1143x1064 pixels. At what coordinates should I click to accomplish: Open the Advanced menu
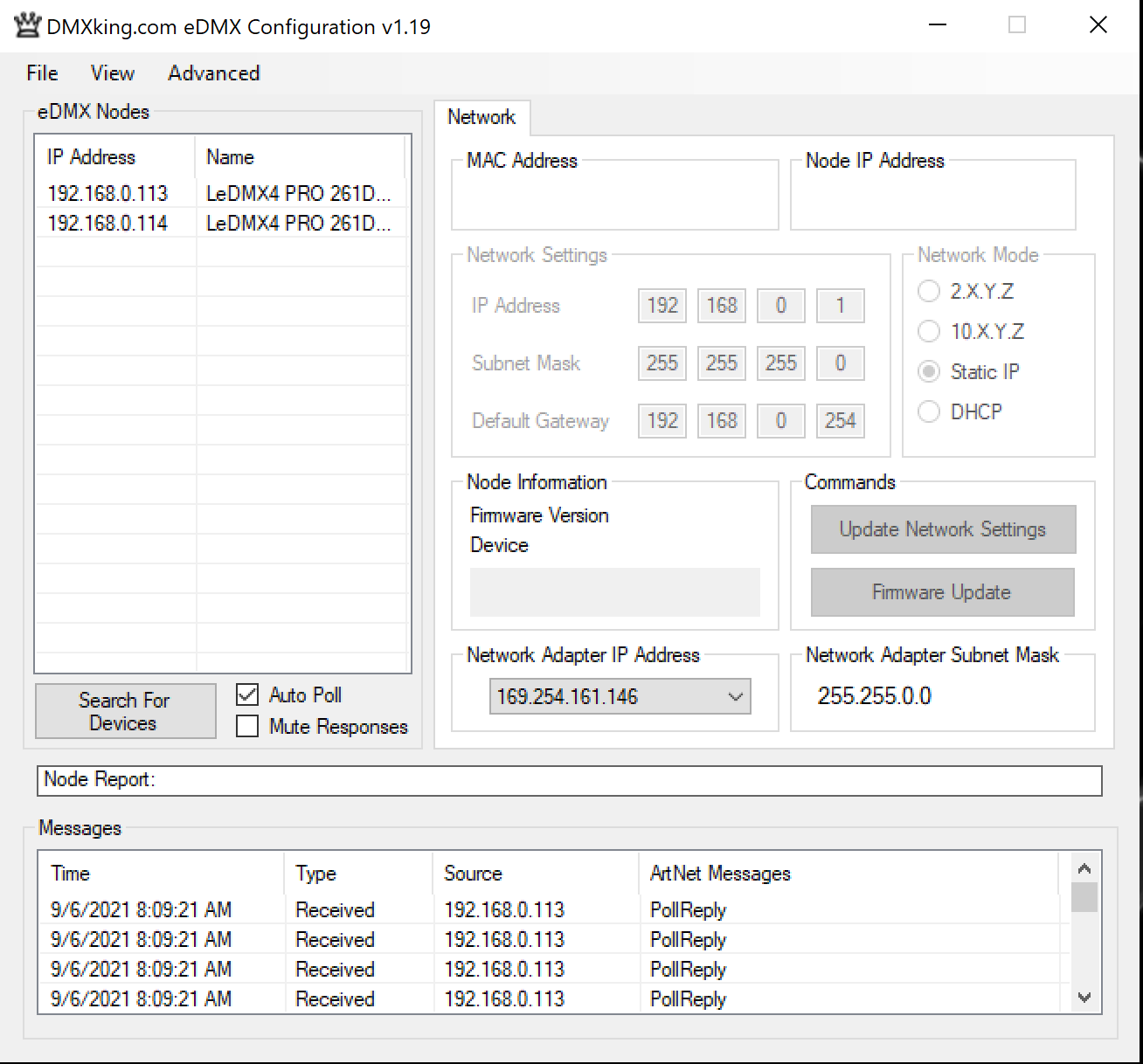pyautogui.click(x=212, y=73)
